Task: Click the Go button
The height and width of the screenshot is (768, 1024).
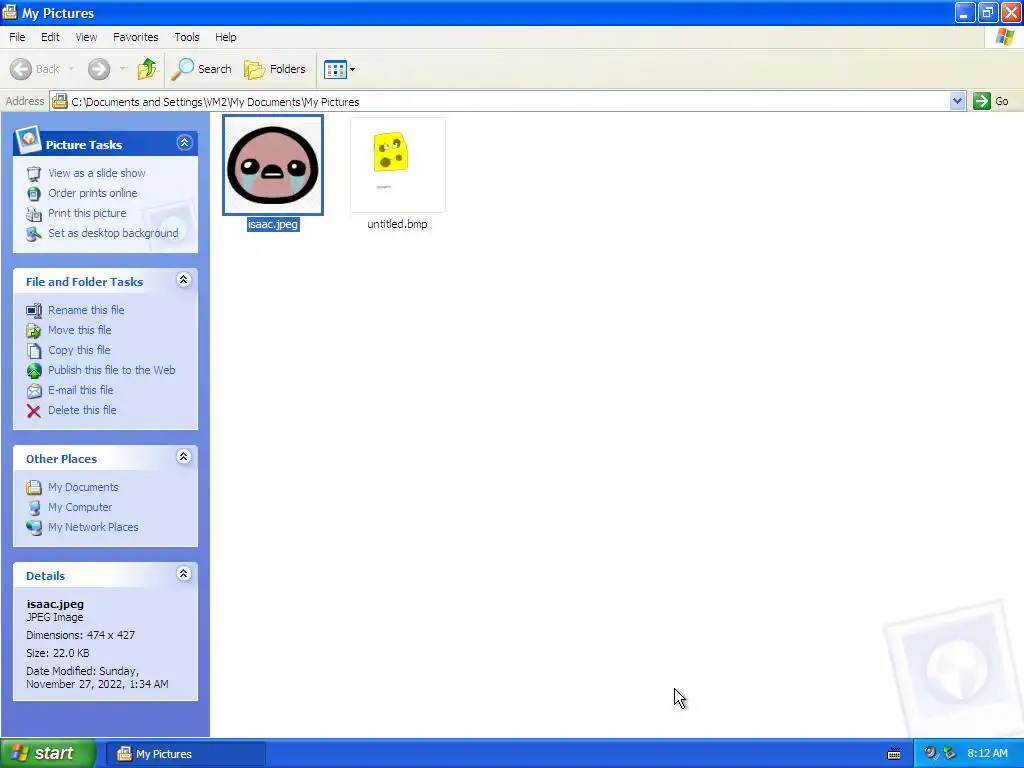Action: 991,101
